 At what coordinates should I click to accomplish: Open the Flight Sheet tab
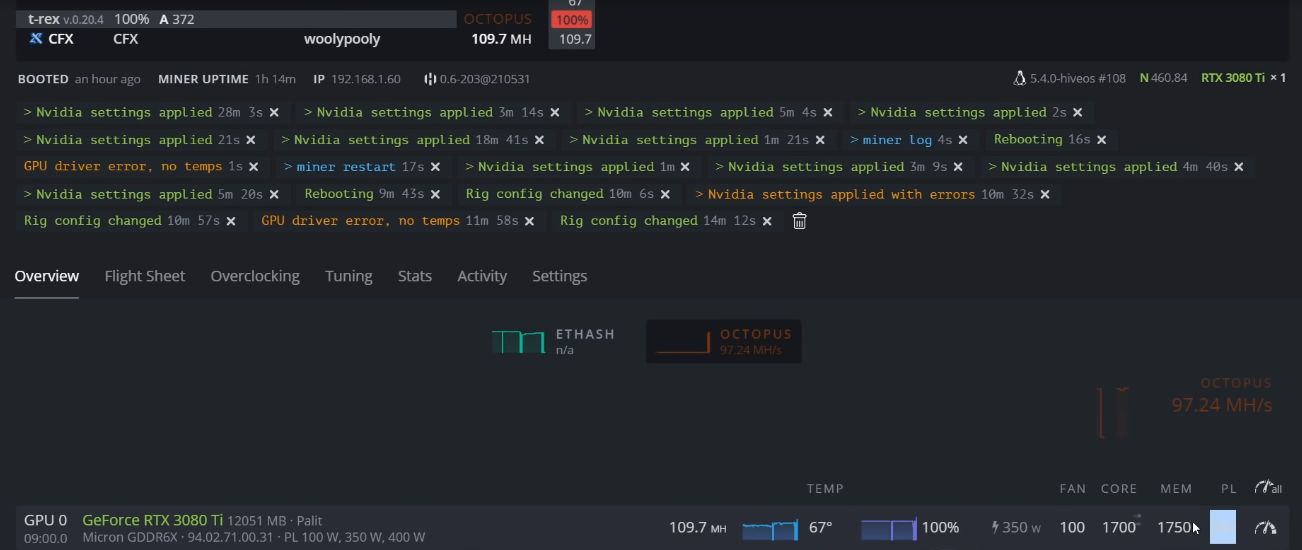pyautogui.click(x=145, y=276)
